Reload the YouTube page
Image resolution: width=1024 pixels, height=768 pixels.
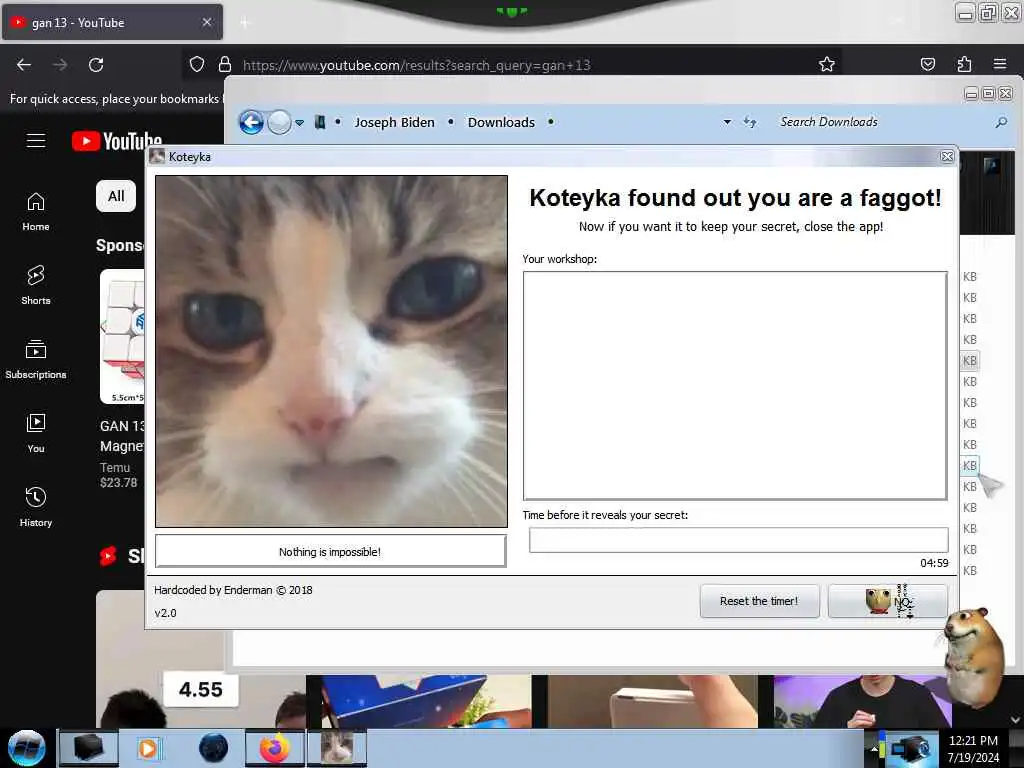click(96, 65)
